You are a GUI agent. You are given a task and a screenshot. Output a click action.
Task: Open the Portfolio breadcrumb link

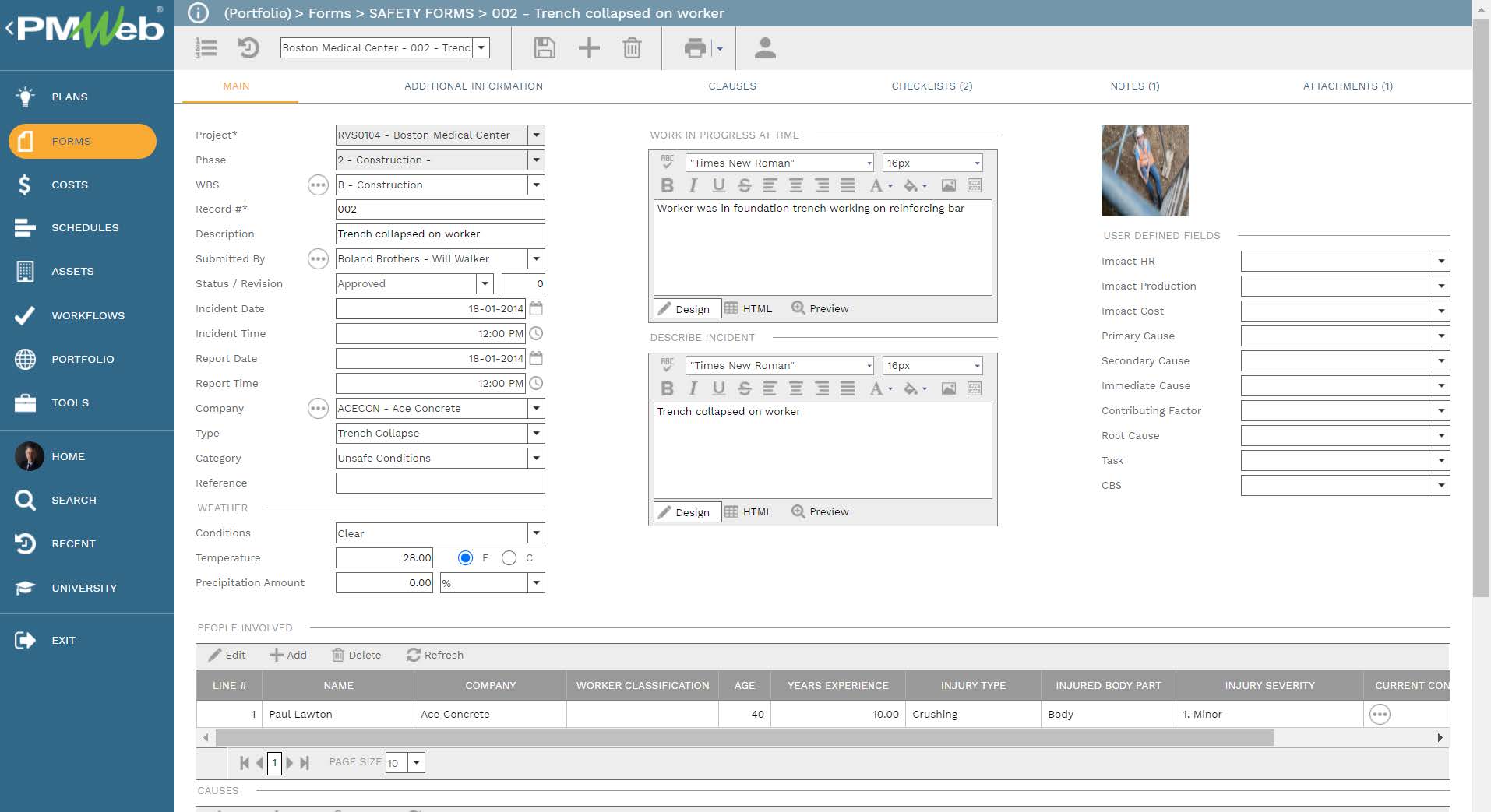257,12
